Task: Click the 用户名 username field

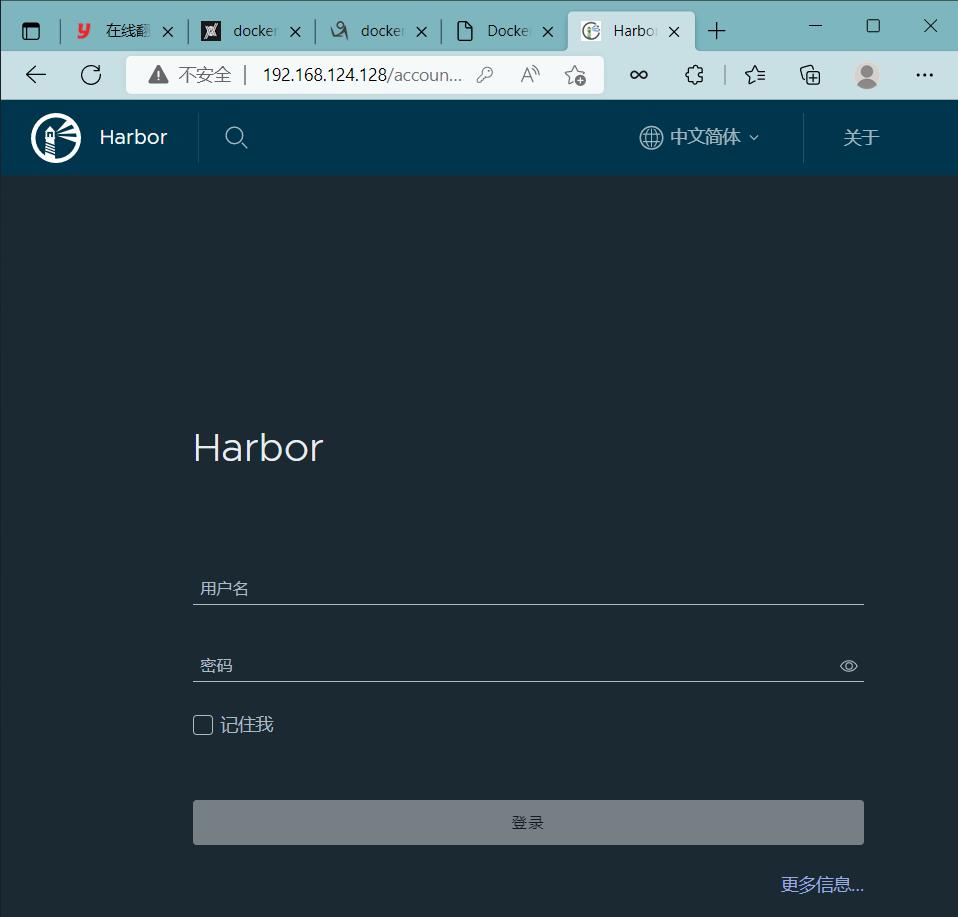Action: point(528,589)
